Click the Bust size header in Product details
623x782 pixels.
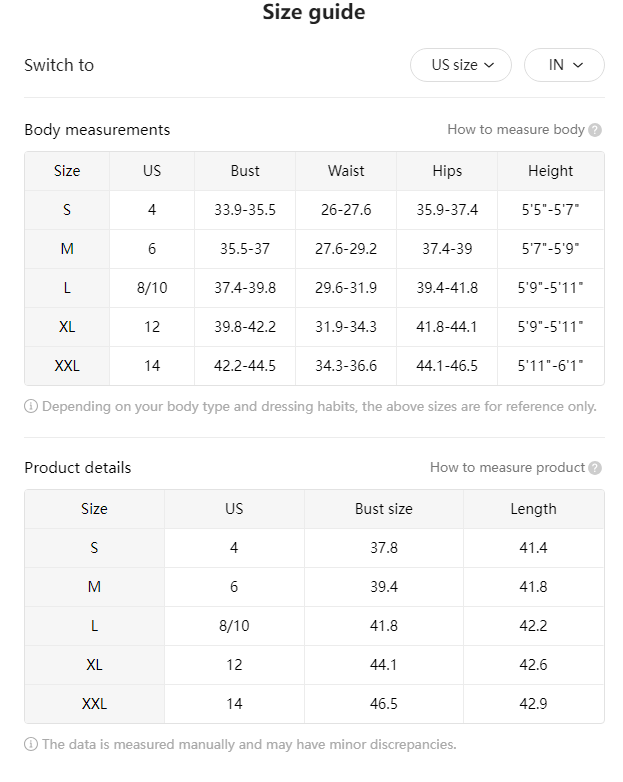click(384, 509)
